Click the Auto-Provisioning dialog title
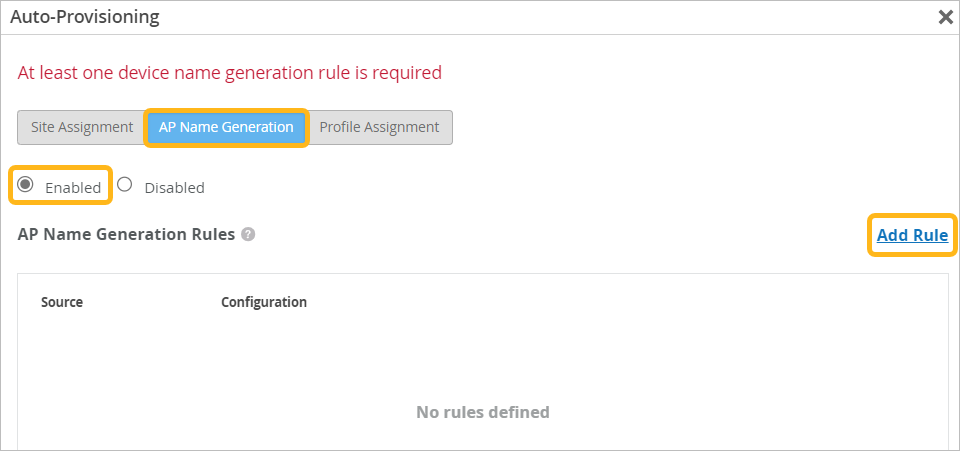Screen dimensions: 960x451 pos(84,17)
